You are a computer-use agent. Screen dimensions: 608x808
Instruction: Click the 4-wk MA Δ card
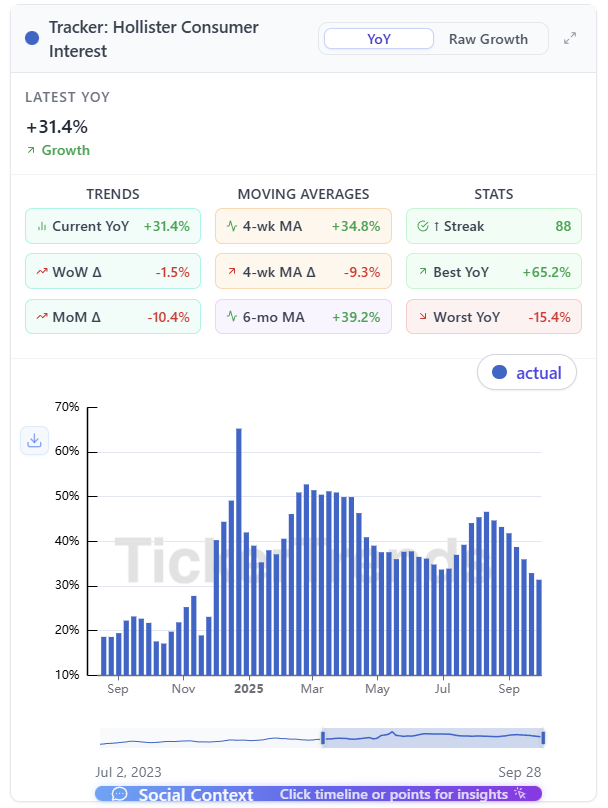pyautogui.click(x=303, y=271)
